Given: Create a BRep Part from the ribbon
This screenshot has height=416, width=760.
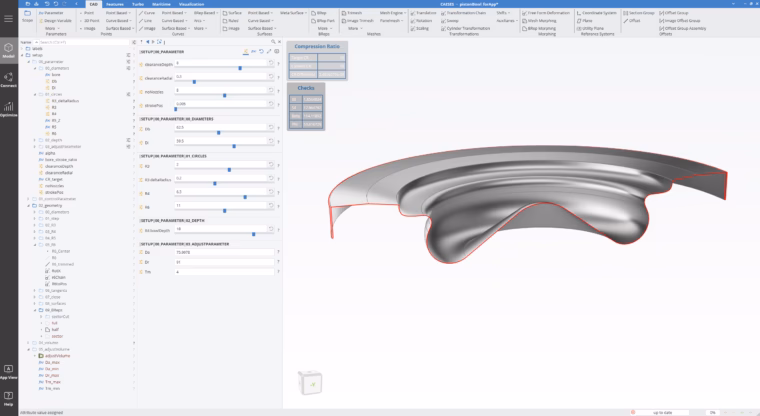Looking at the screenshot, I should point(323,21).
